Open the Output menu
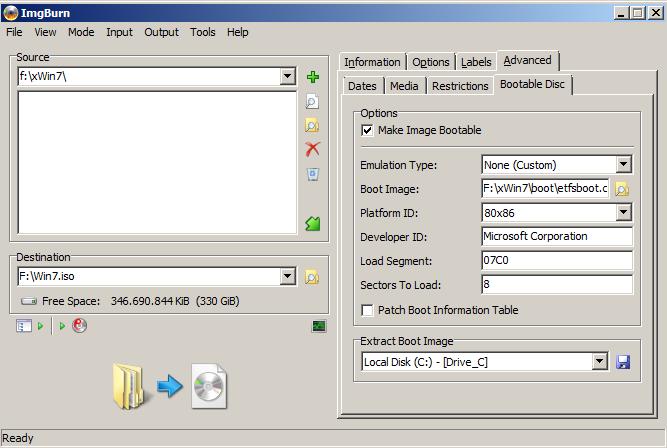The height and width of the screenshot is (448, 667). coord(161,32)
